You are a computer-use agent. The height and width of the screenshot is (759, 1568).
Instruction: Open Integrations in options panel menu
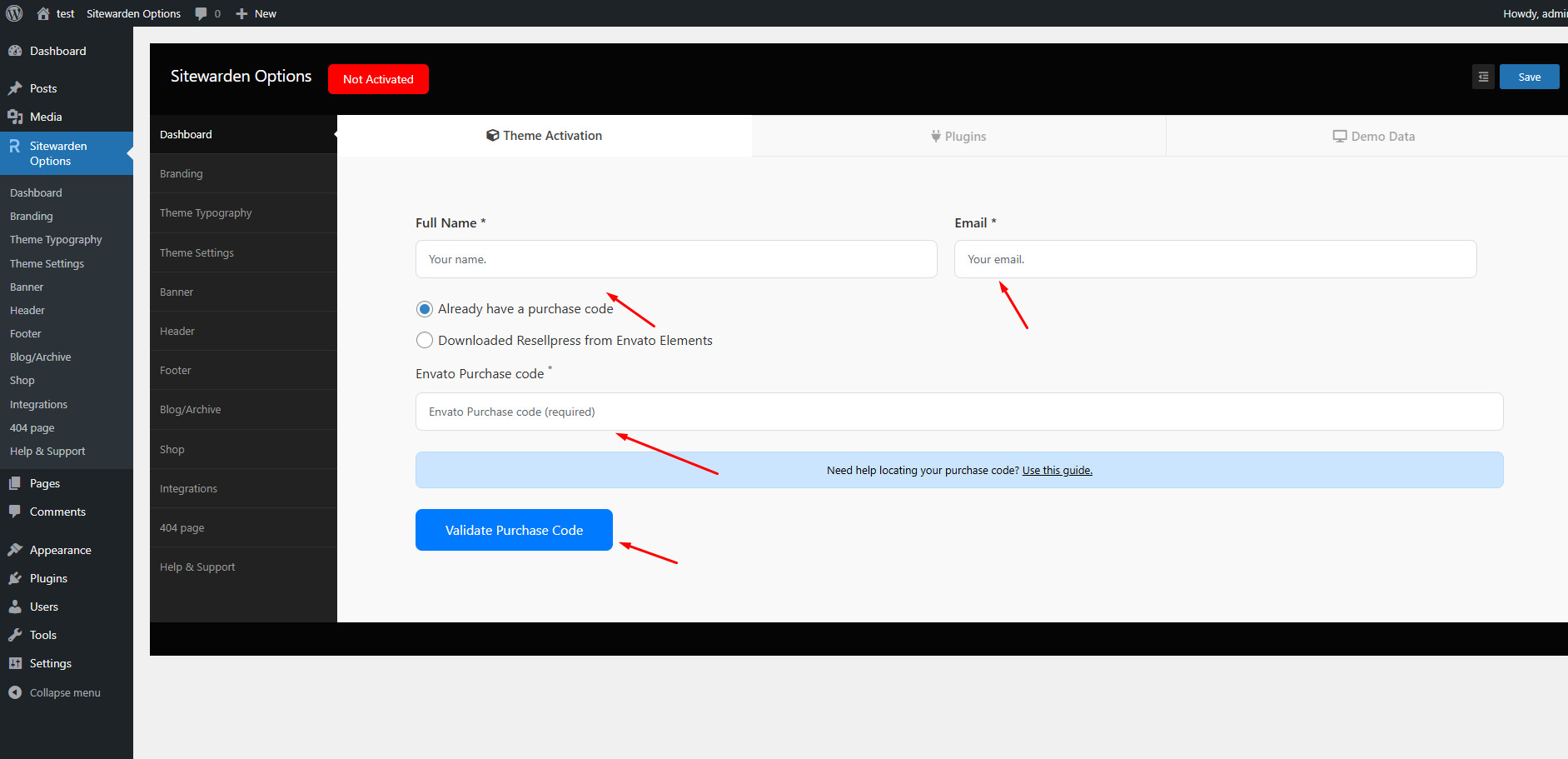243,488
